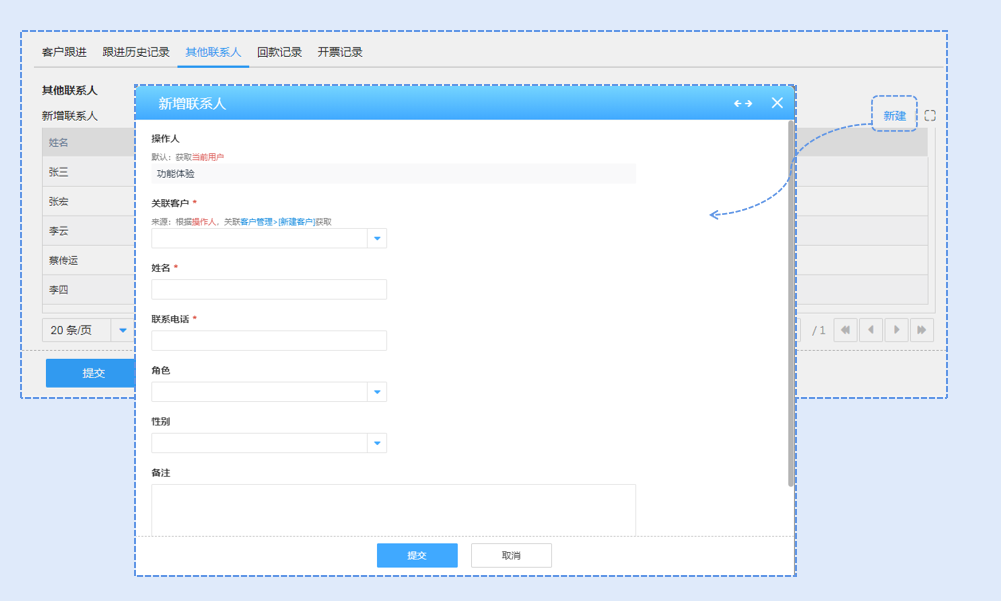Image resolution: width=1001 pixels, height=601 pixels.
Task: Focus the 联系电话 input field
Action: (269, 341)
